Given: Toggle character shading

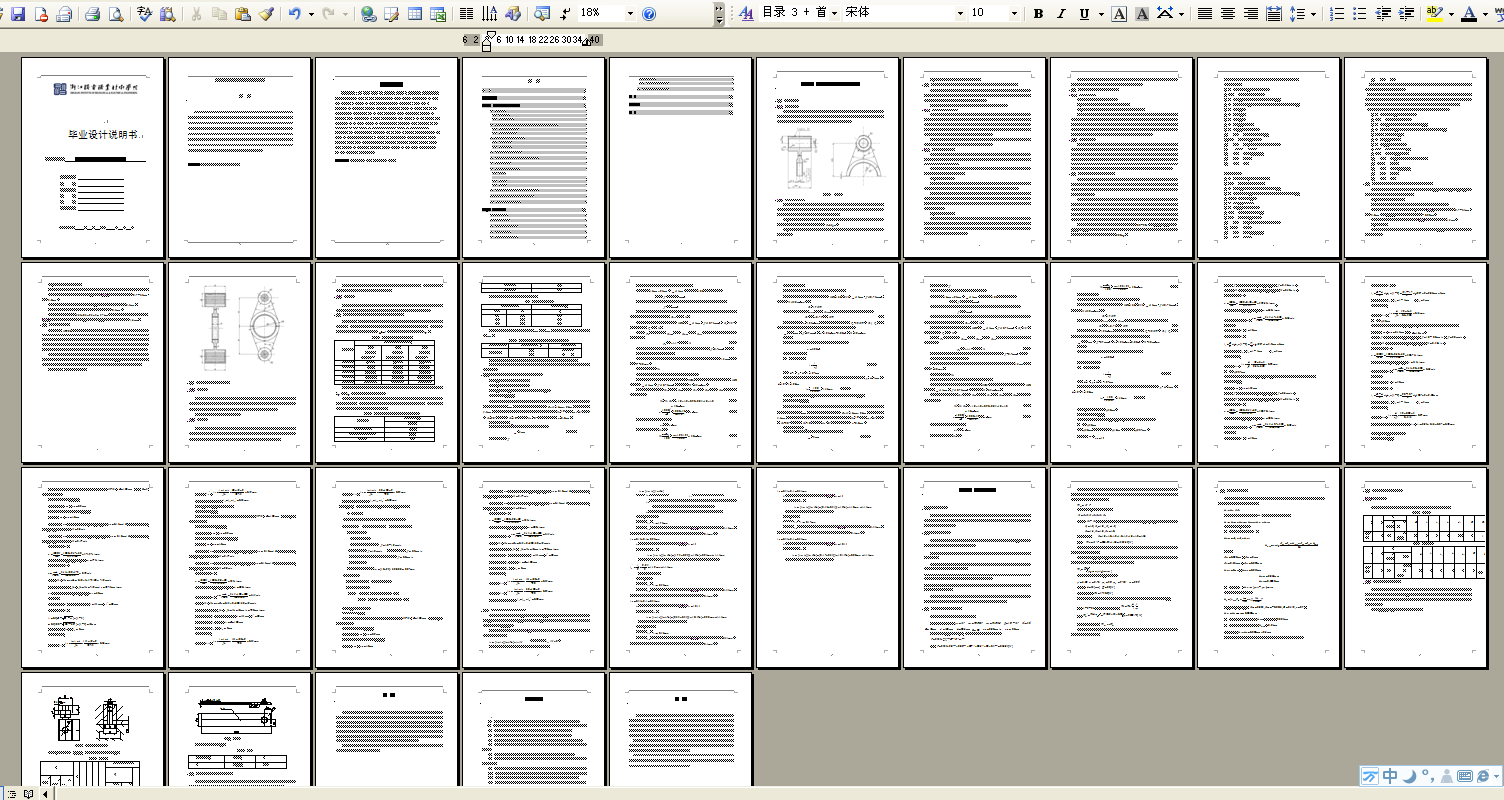Looking at the screenshot, I should click(1142, 14).
